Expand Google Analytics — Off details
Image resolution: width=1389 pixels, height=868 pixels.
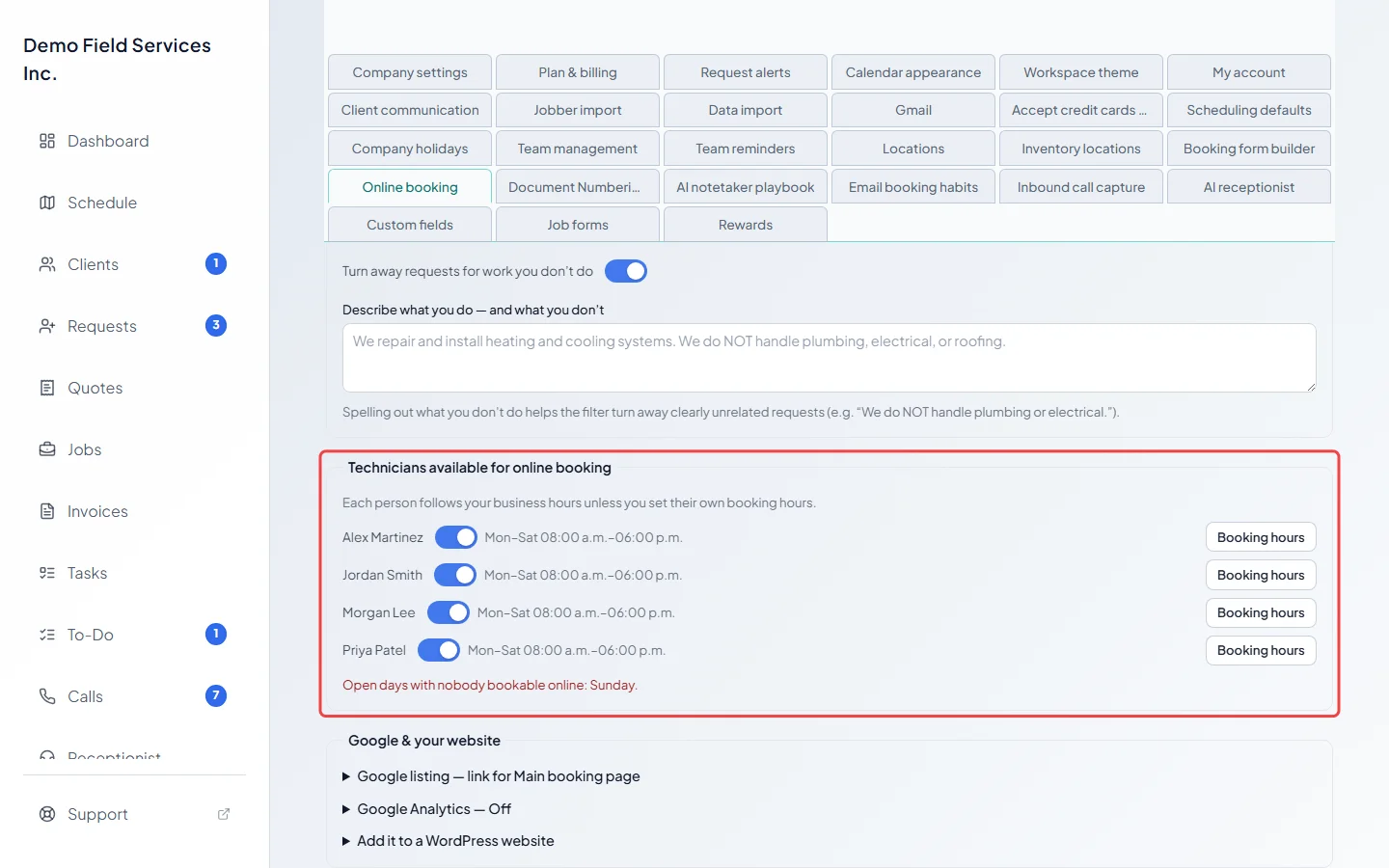(426, 809)
